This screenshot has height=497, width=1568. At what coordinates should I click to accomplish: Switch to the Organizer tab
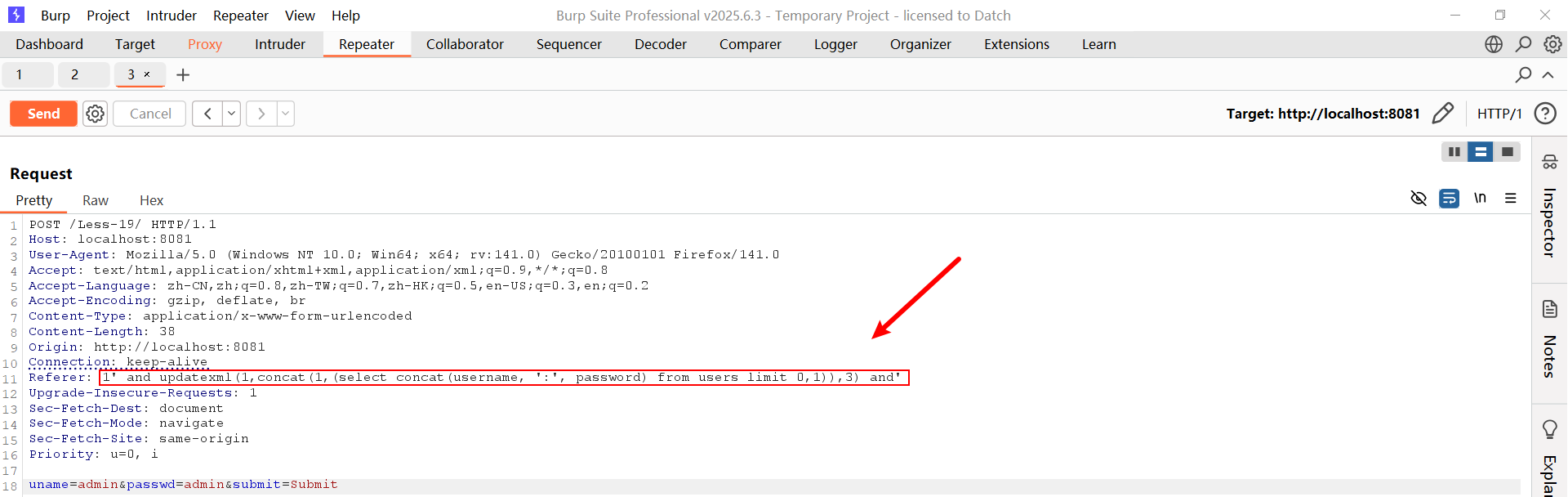pyautogui.click(x=920, y=44)
